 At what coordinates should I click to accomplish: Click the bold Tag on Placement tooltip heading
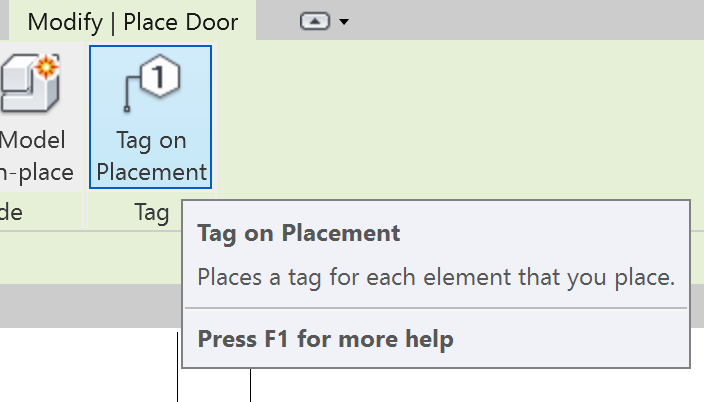299,234
